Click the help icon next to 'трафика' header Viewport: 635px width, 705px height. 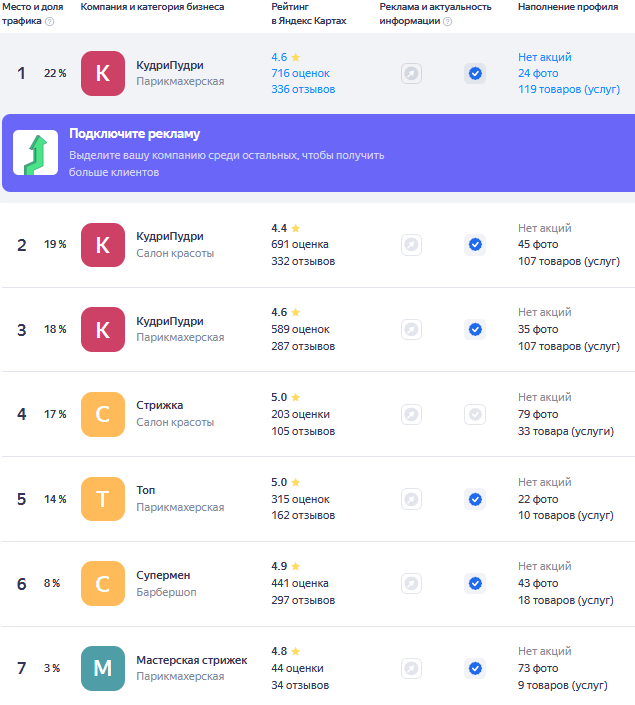click(x=50, y=22)
